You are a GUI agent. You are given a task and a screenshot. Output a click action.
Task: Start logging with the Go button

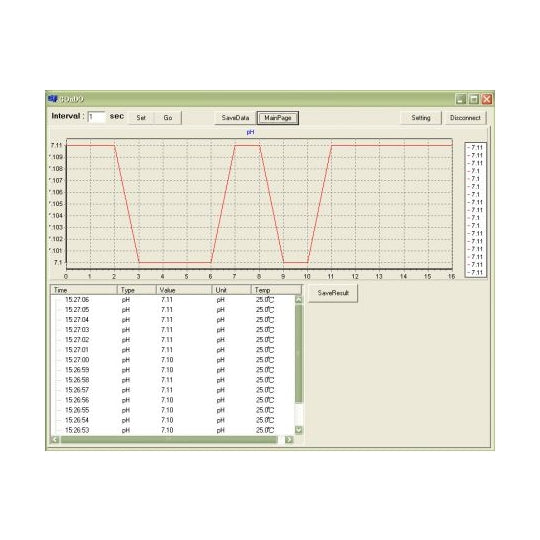coord(168,118)
